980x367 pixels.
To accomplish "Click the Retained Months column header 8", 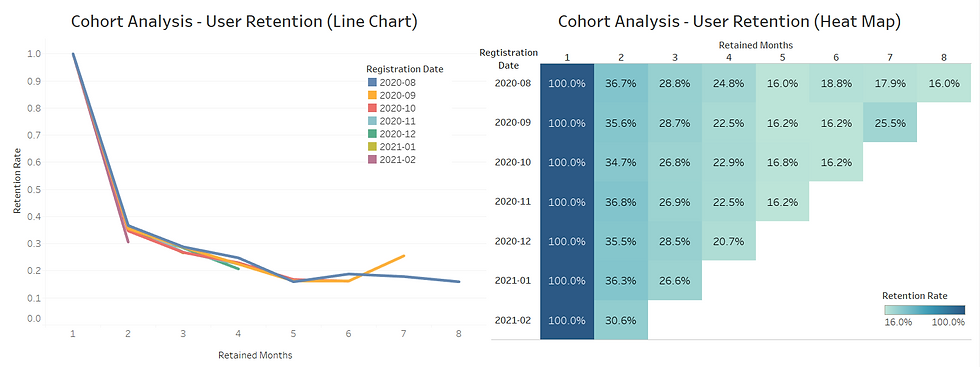I will tap(944, 58).
